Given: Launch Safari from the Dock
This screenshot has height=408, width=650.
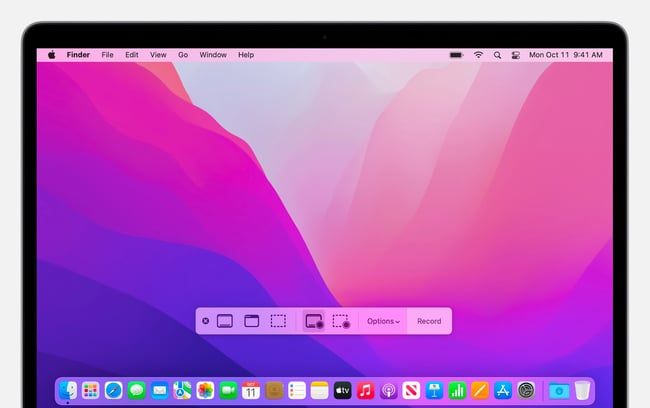Looking at the screenshot, I should point(113,390).
